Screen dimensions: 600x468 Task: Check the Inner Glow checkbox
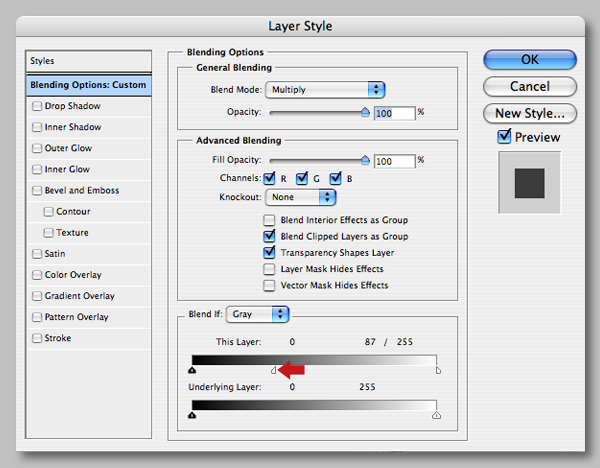point(37,169)
